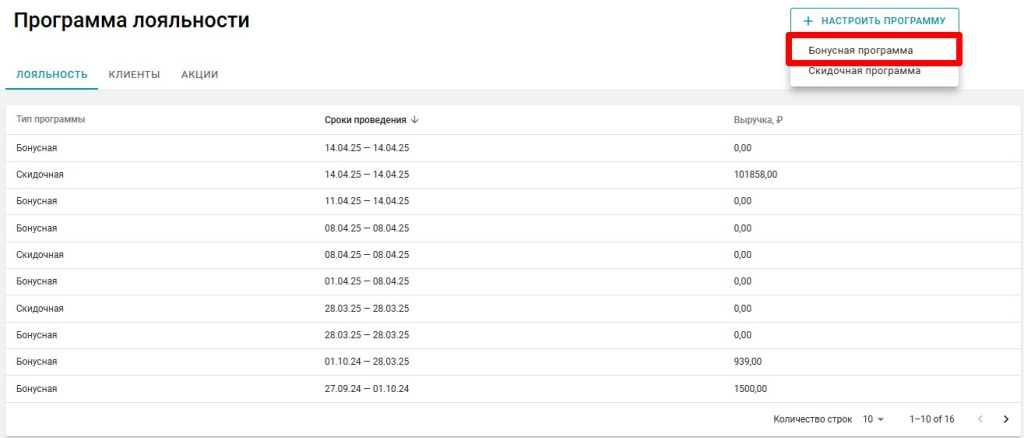Open the Лояльность tab
The image size is (1024, 438).
(52, 75)
